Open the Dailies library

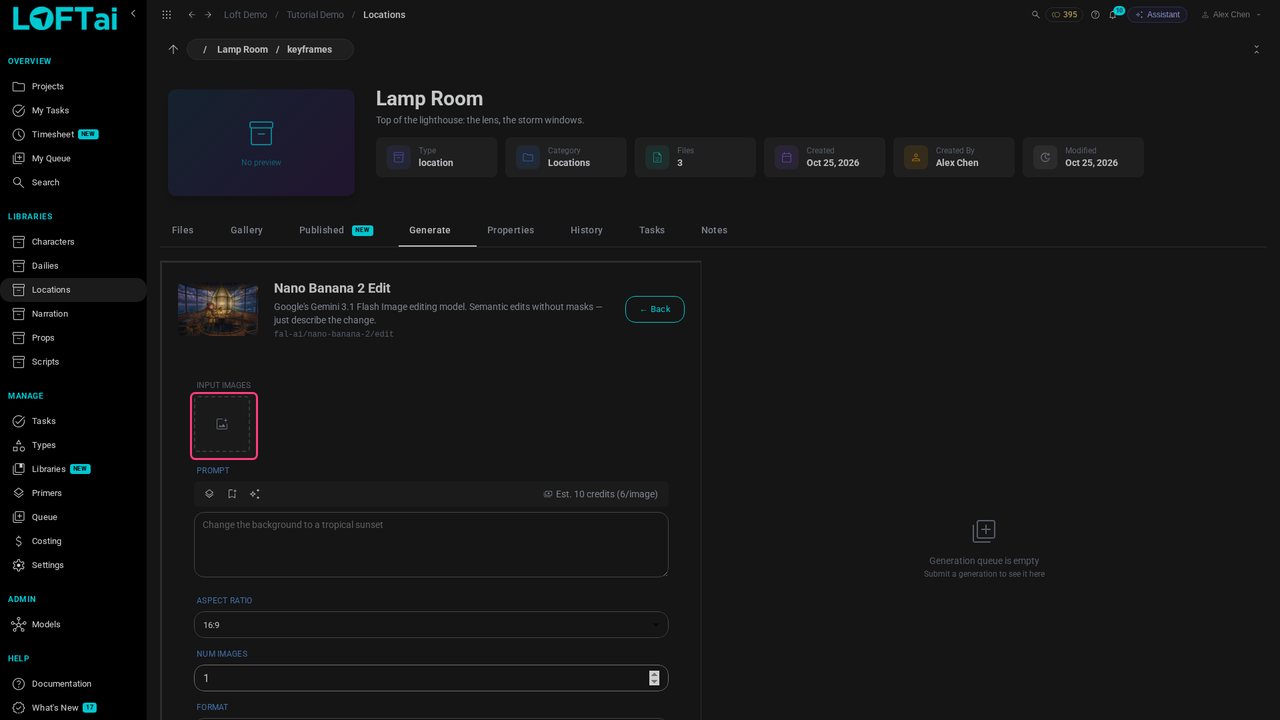73,266
